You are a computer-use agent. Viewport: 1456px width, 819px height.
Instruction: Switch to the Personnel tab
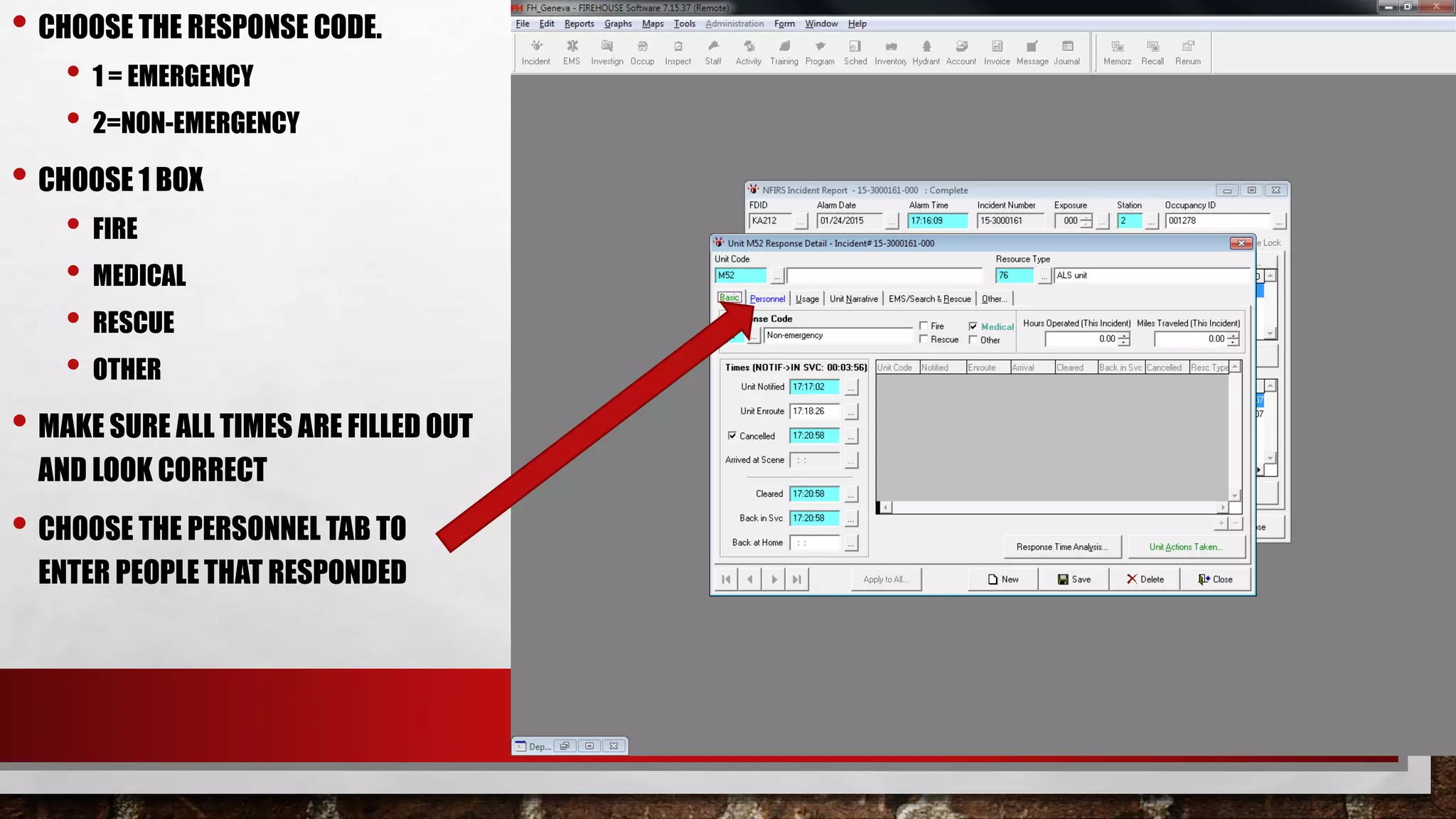767,299
